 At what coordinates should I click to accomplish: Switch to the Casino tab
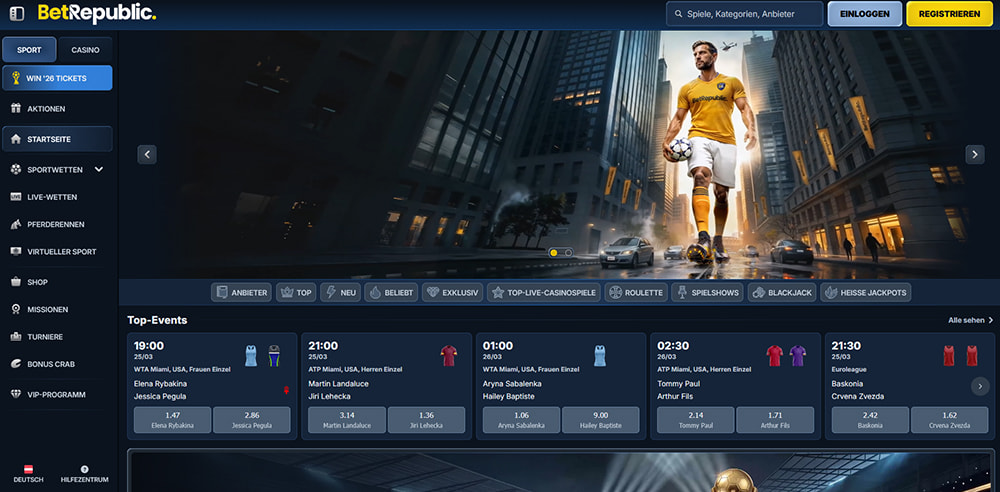(85, 49)
